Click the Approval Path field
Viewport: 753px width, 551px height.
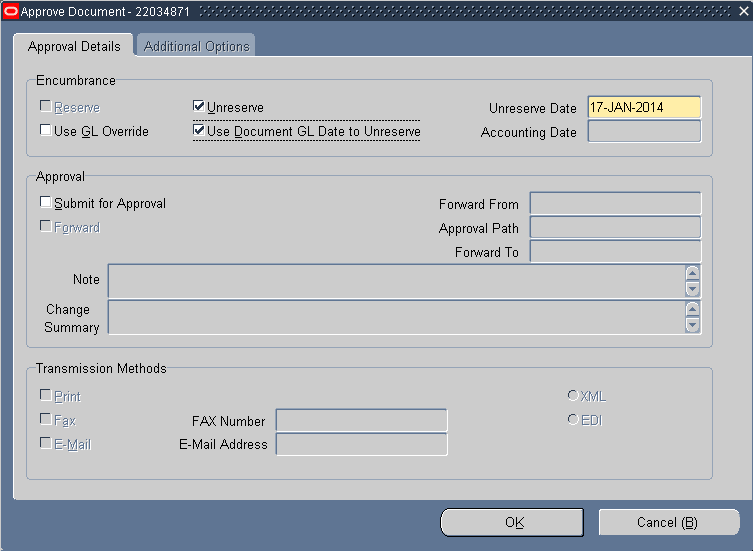pyautogui.click(x=615, y=227)
